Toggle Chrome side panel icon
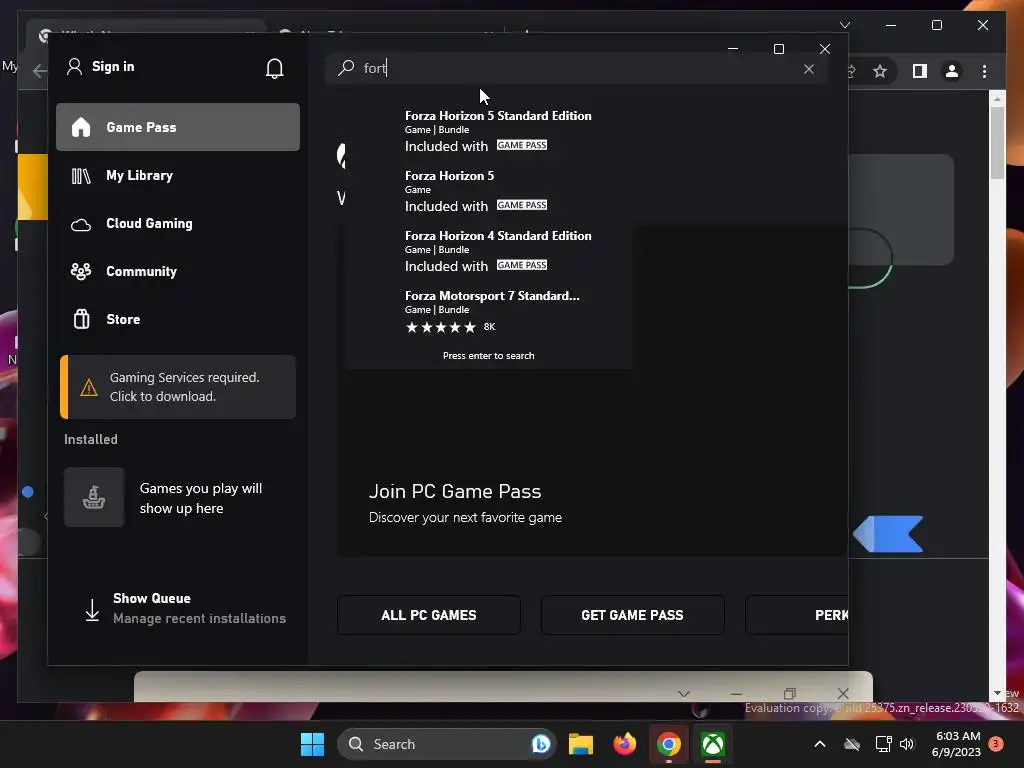 click(920, 71)
